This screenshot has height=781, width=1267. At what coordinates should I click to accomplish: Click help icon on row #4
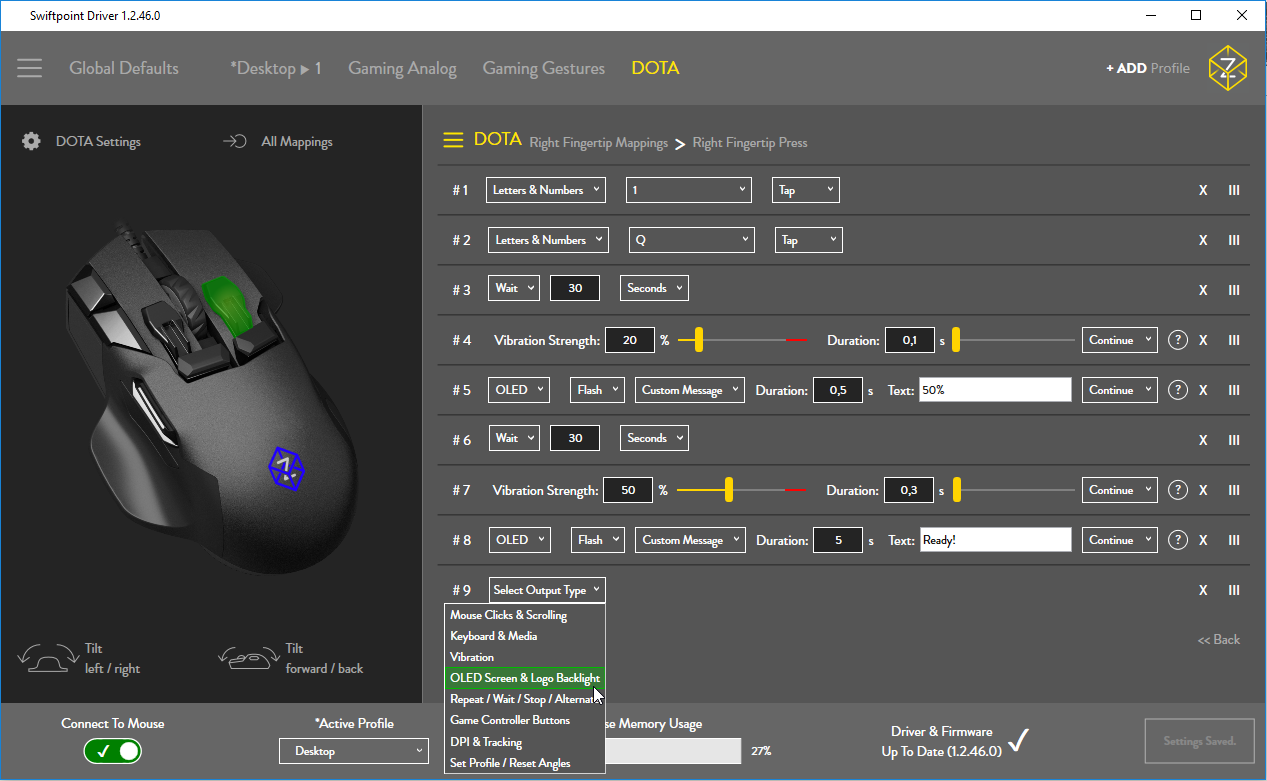[1178, 340]
